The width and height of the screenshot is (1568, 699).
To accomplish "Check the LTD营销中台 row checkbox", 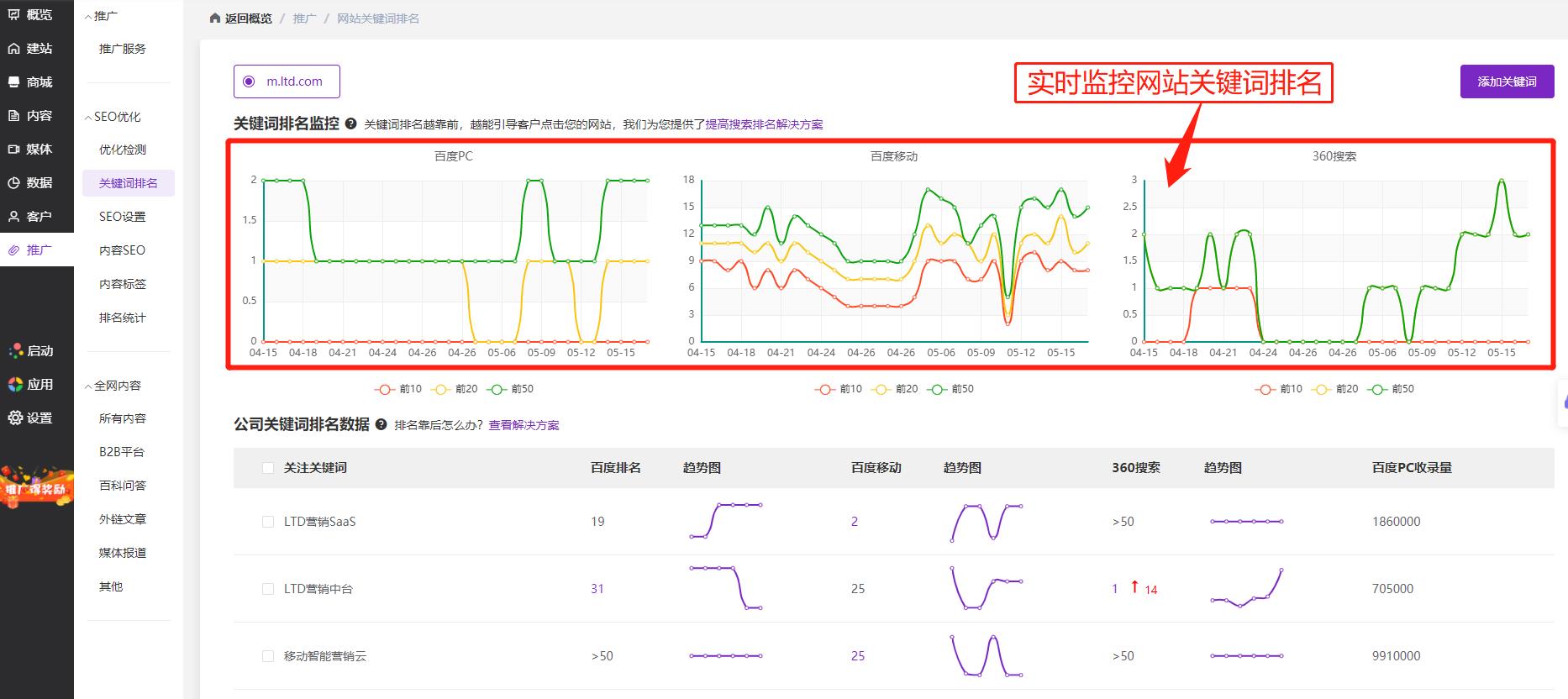I will (268, 589).
